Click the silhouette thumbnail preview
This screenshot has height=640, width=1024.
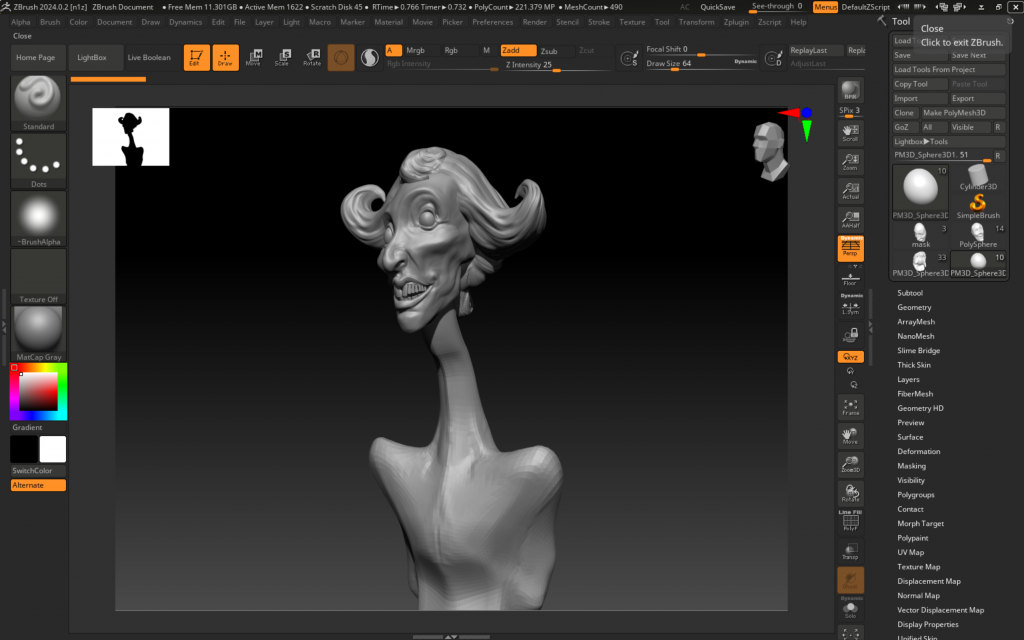131,136
